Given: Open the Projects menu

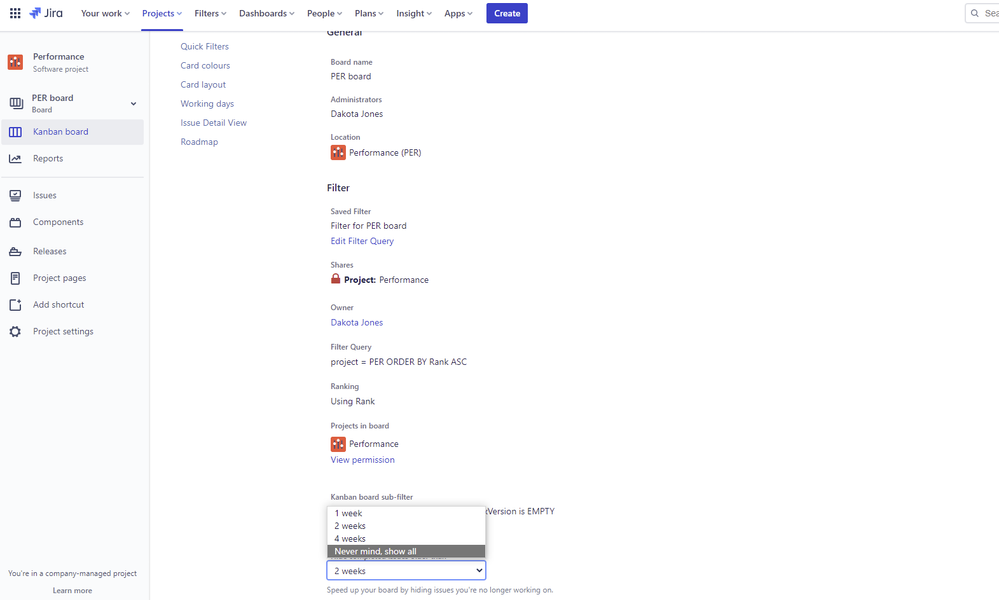Looking at the screenshot, I should (x=162, y=13).
